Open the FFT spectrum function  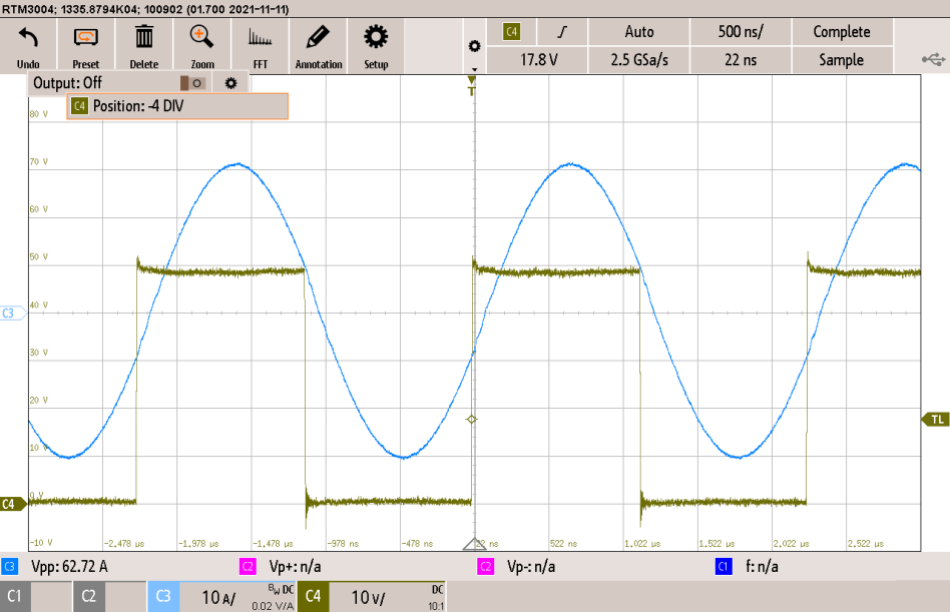pyautogui.click(x=260, y=46)
